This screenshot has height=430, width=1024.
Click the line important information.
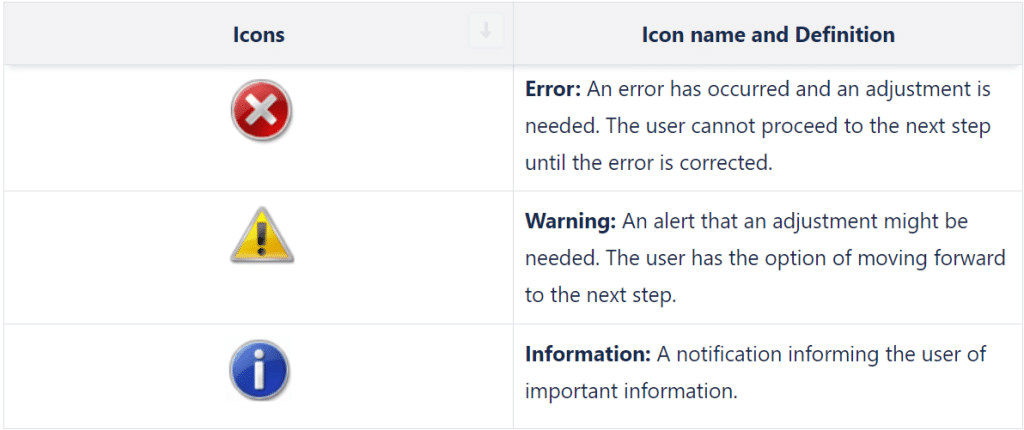pos(631,391)
